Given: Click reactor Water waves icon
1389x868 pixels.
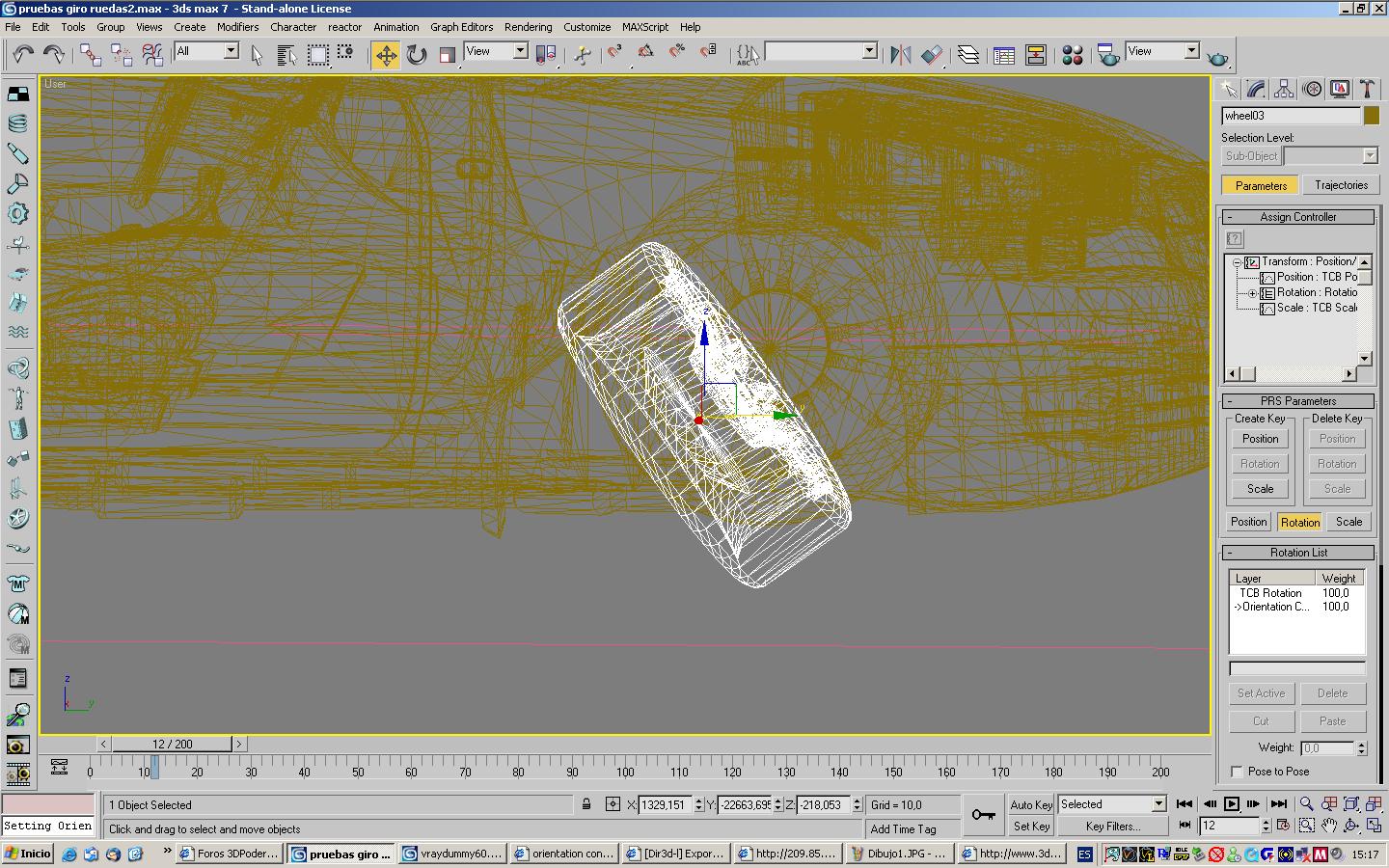Looking at the screenshot, I should [17, 332].
